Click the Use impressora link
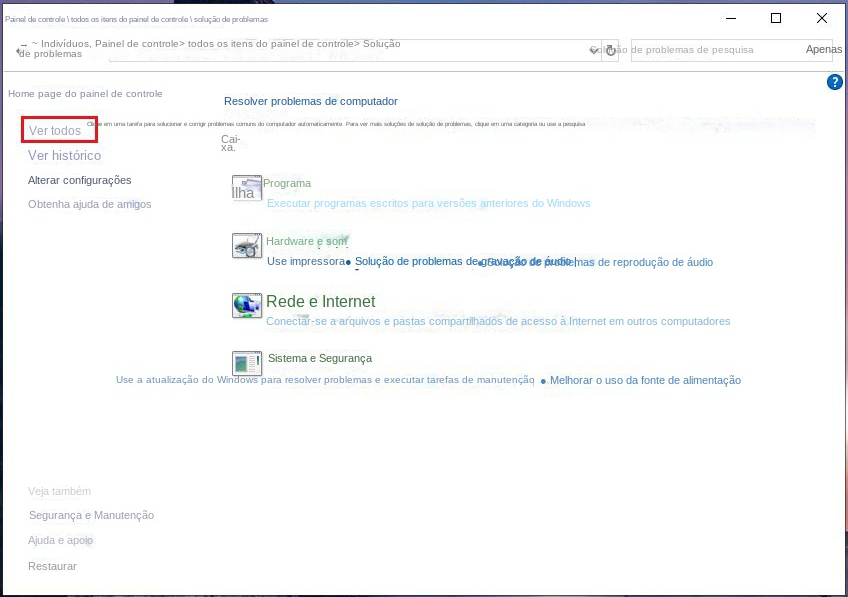 click(x=306, y=262)
